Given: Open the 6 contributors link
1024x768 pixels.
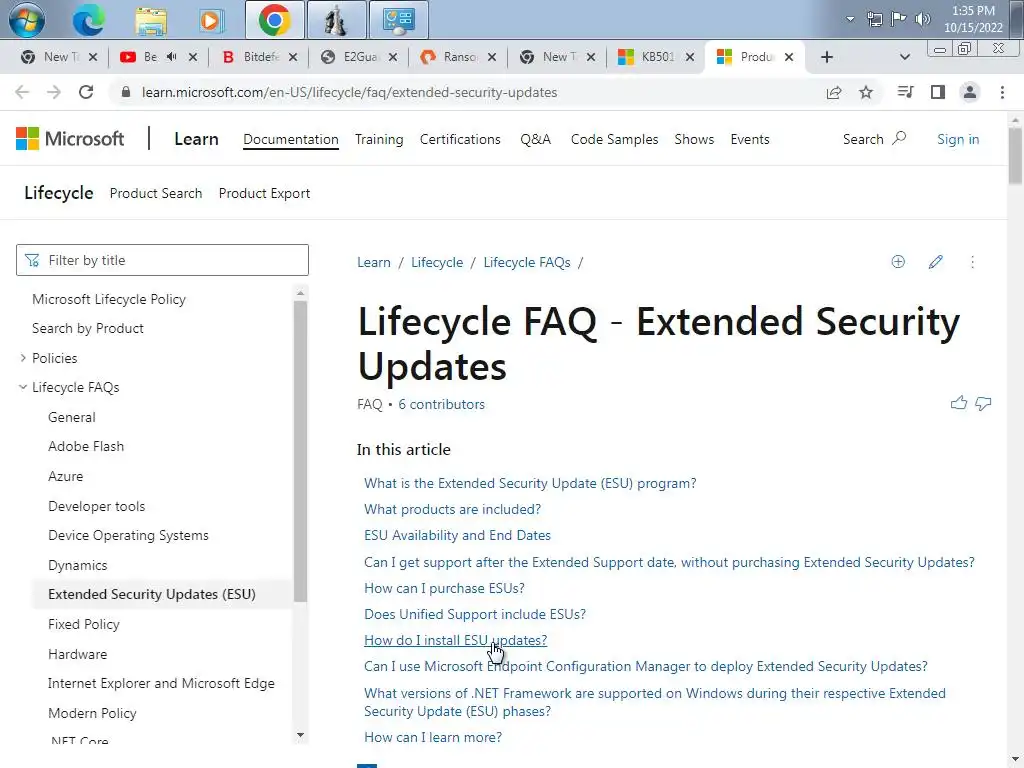Looking at the screenshot, I should [441, 404].
